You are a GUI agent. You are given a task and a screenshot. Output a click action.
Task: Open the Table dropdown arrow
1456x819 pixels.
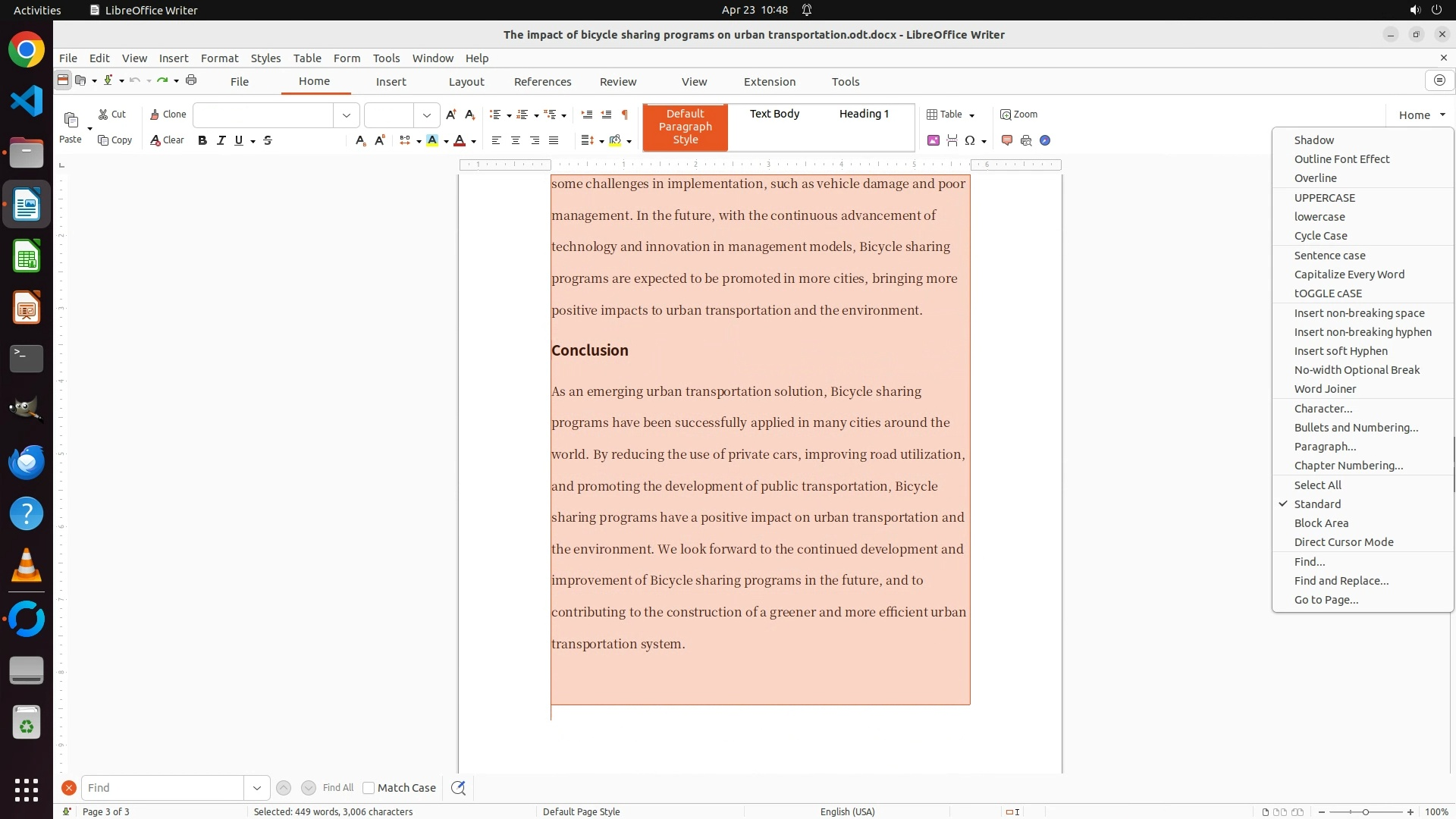[x=972, y=115]
